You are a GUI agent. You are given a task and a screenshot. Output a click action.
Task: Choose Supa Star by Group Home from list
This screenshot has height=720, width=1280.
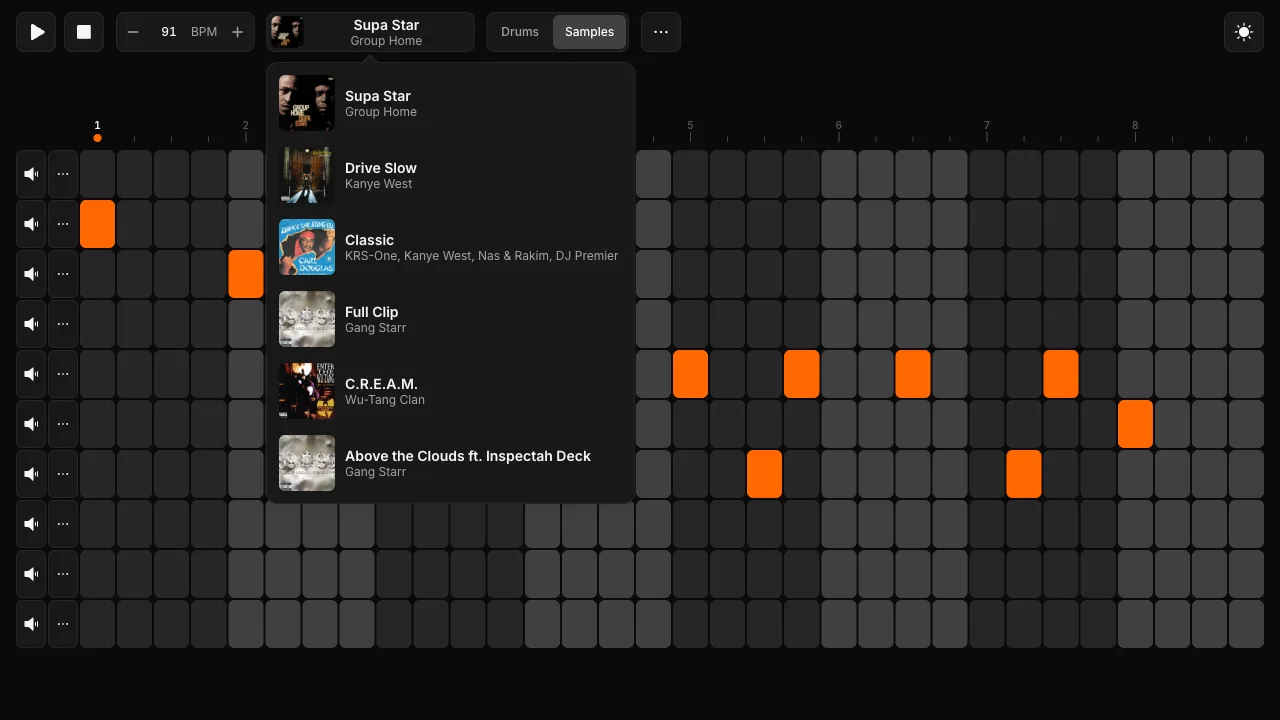pyautogui.click(x=451, y=103)
